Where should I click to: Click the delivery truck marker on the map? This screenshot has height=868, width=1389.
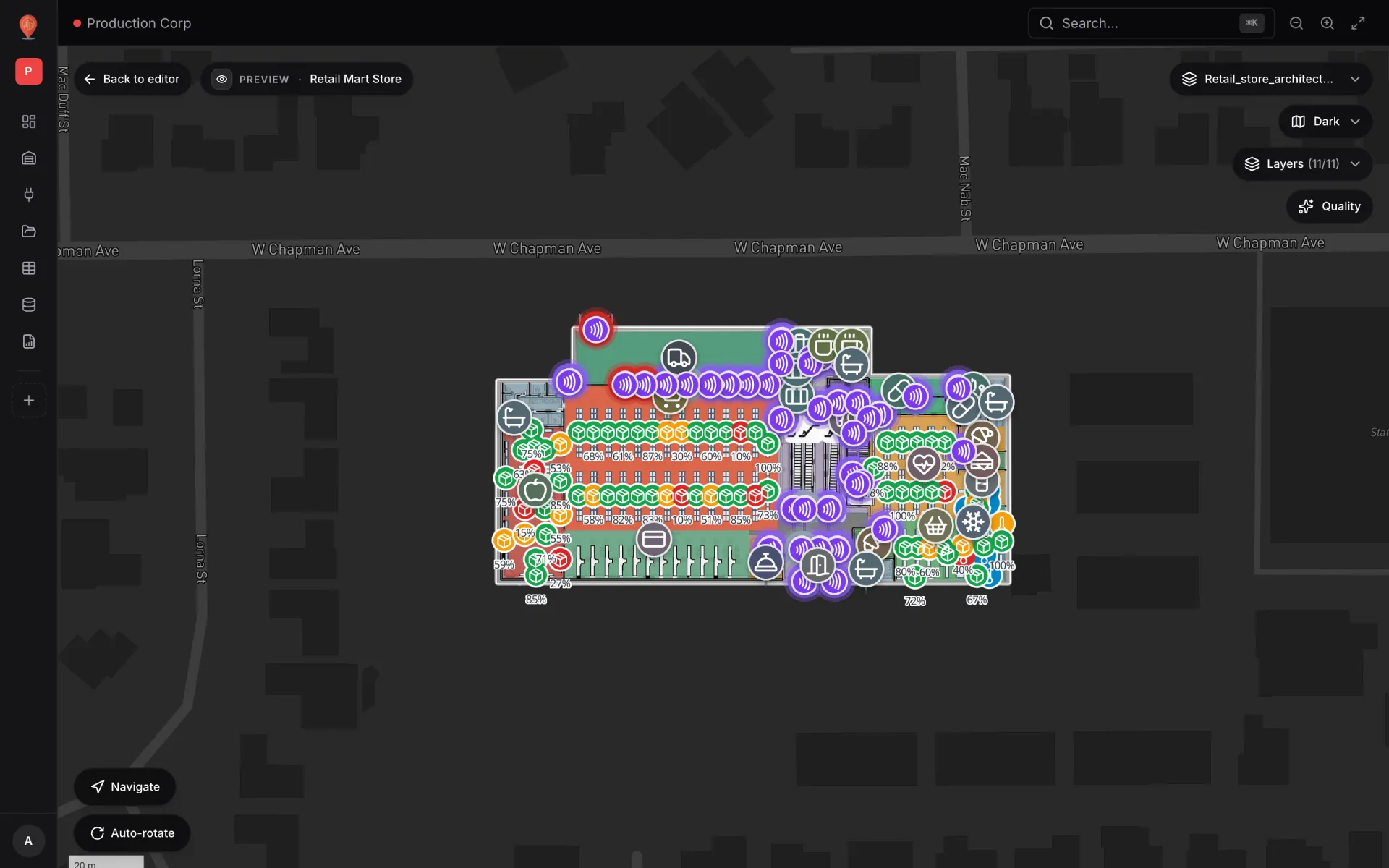tap(679, 357)
